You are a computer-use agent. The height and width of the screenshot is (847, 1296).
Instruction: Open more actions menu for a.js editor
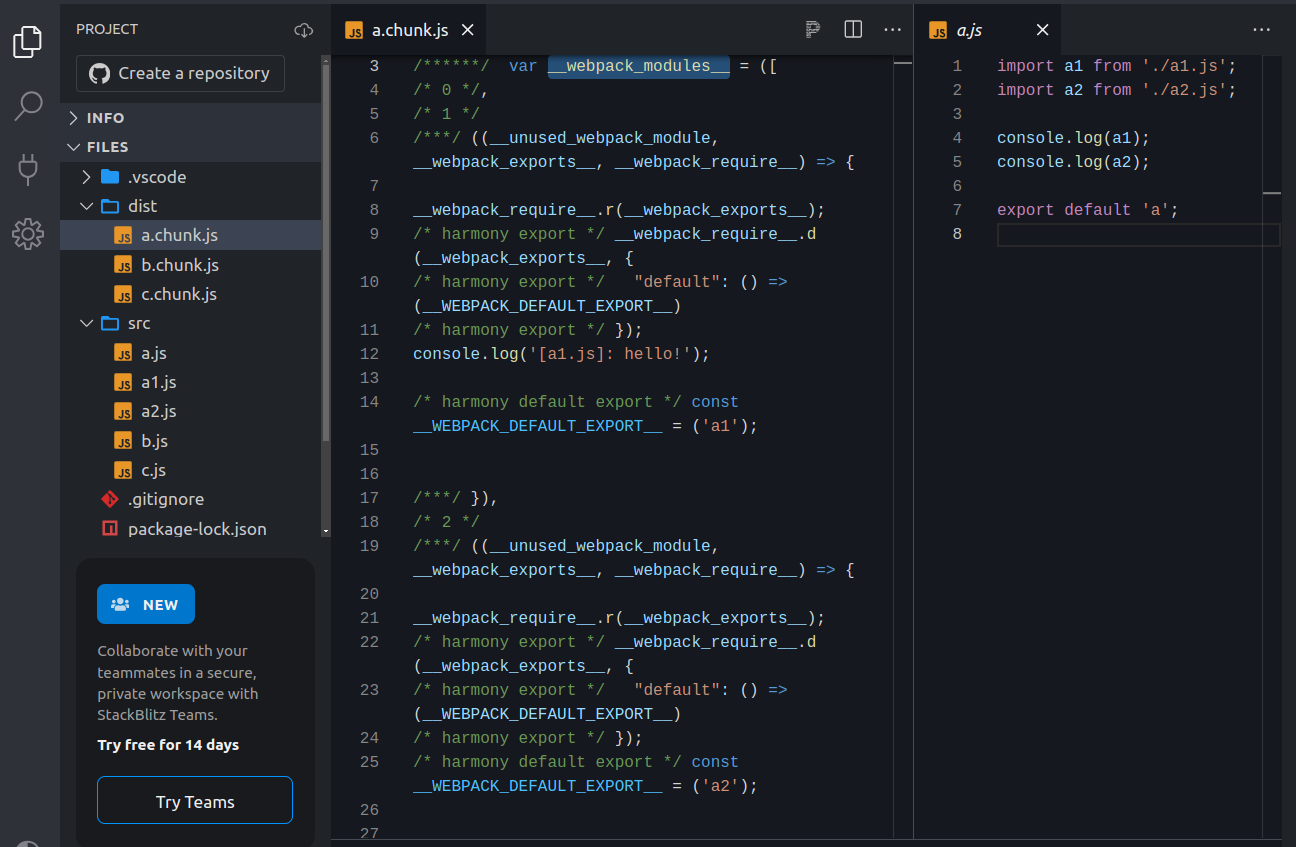(x=1262, y=30)
